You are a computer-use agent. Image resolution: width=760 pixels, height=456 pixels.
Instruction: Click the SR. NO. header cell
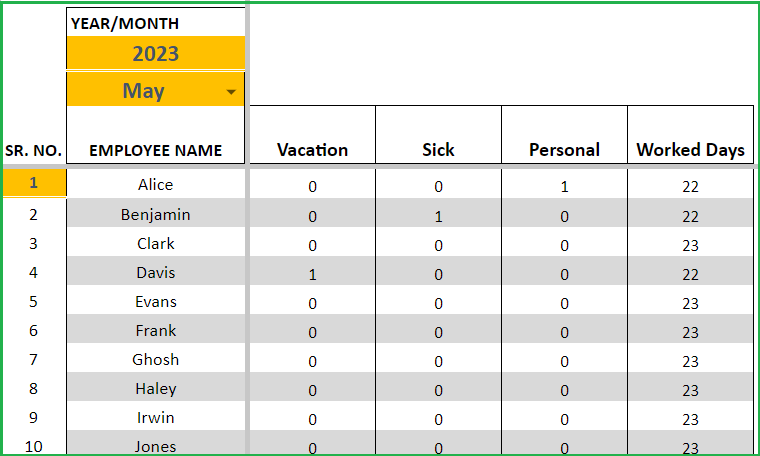coord(33,151)
